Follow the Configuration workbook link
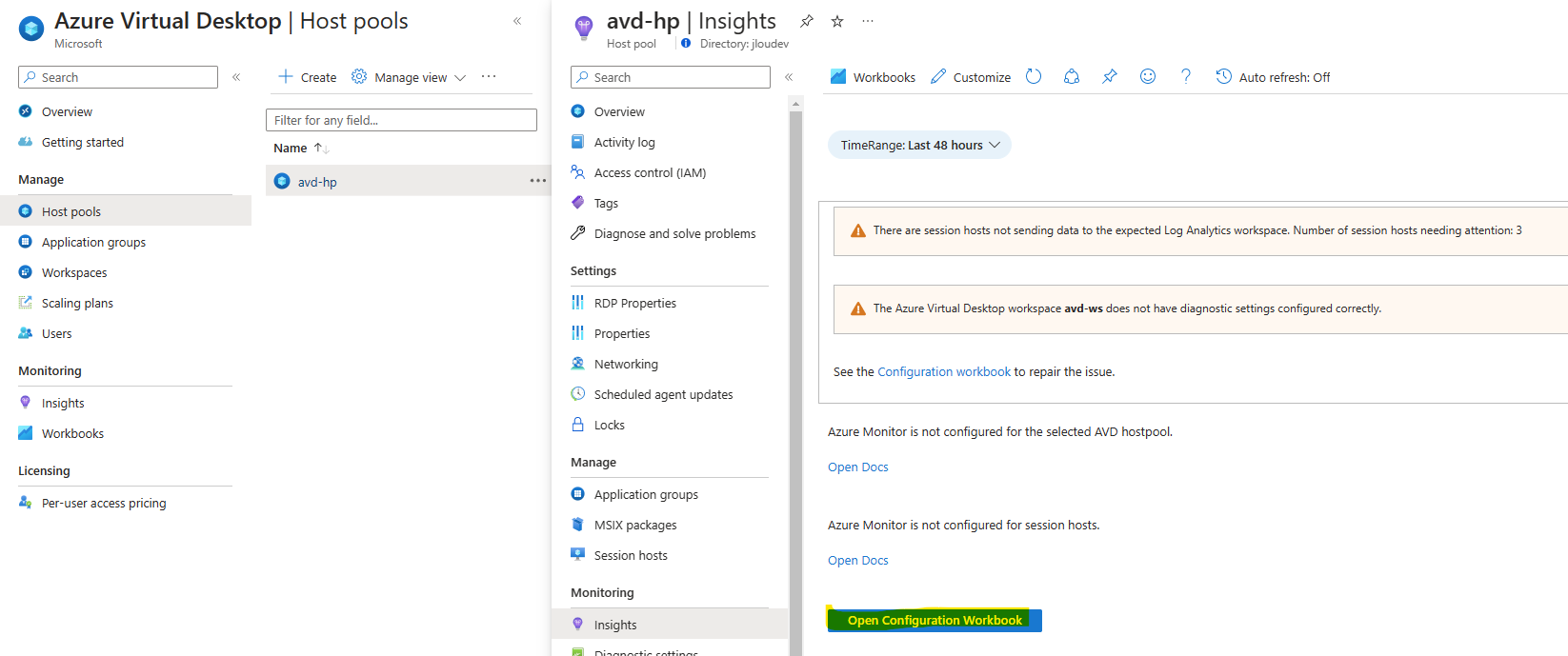The image size is (1568, 656). [943, 372]
